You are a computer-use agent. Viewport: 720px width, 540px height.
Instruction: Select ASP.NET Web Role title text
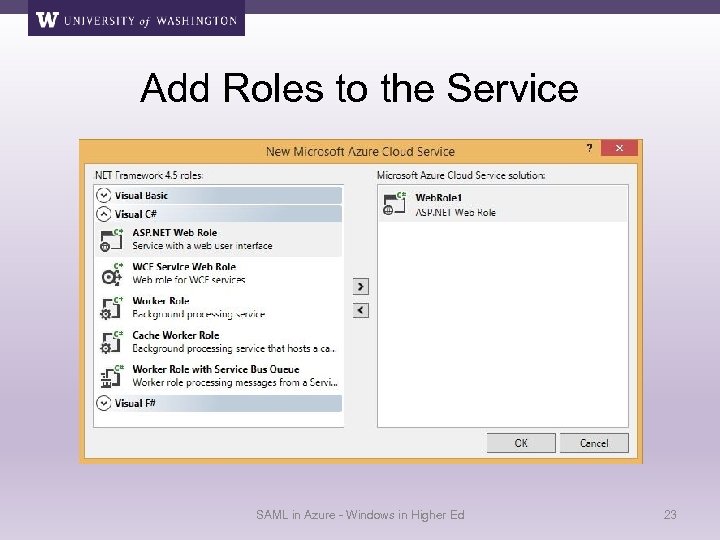coord(174,233)
